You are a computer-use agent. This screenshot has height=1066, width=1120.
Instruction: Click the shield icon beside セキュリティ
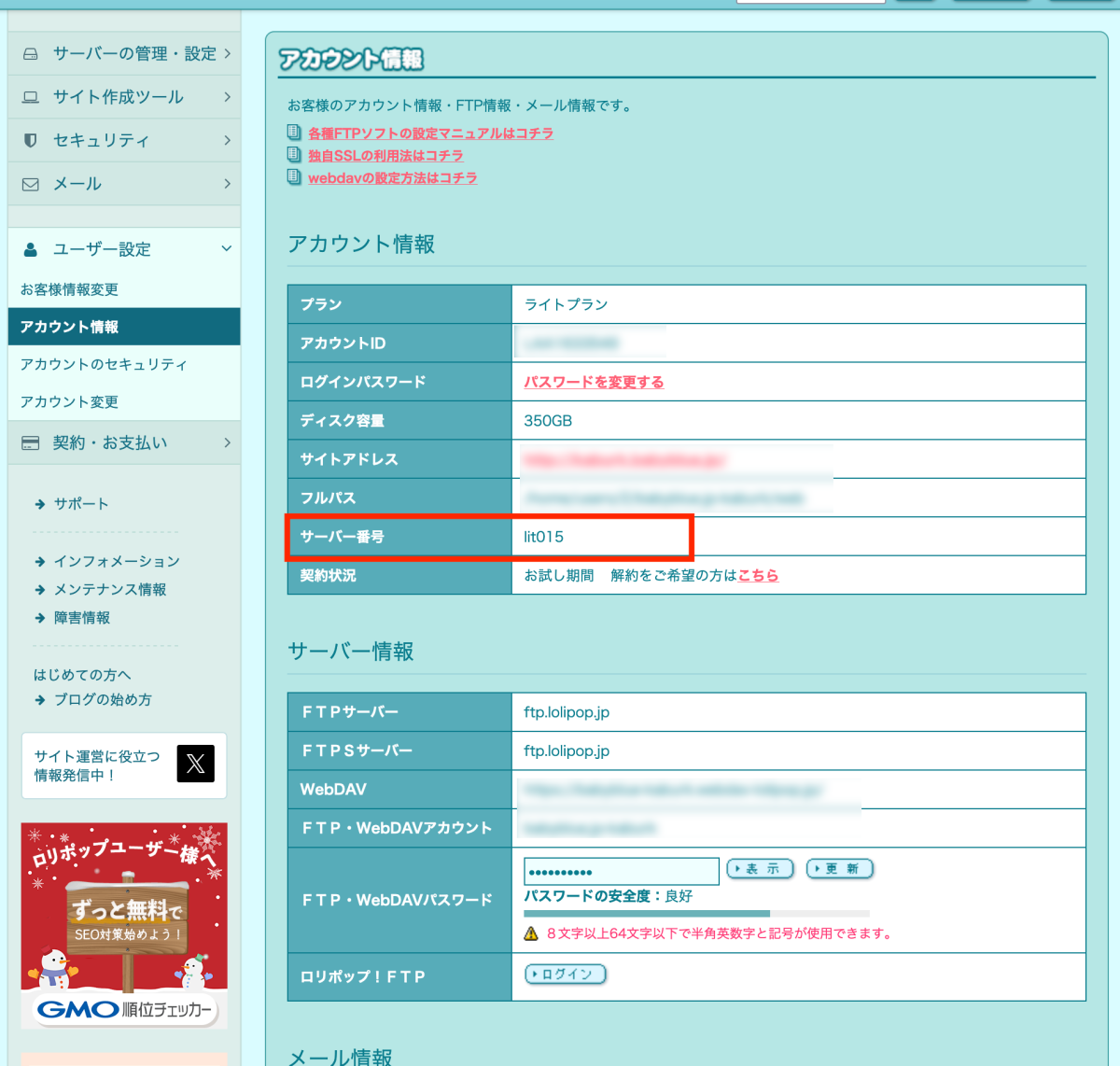[31, 140]
